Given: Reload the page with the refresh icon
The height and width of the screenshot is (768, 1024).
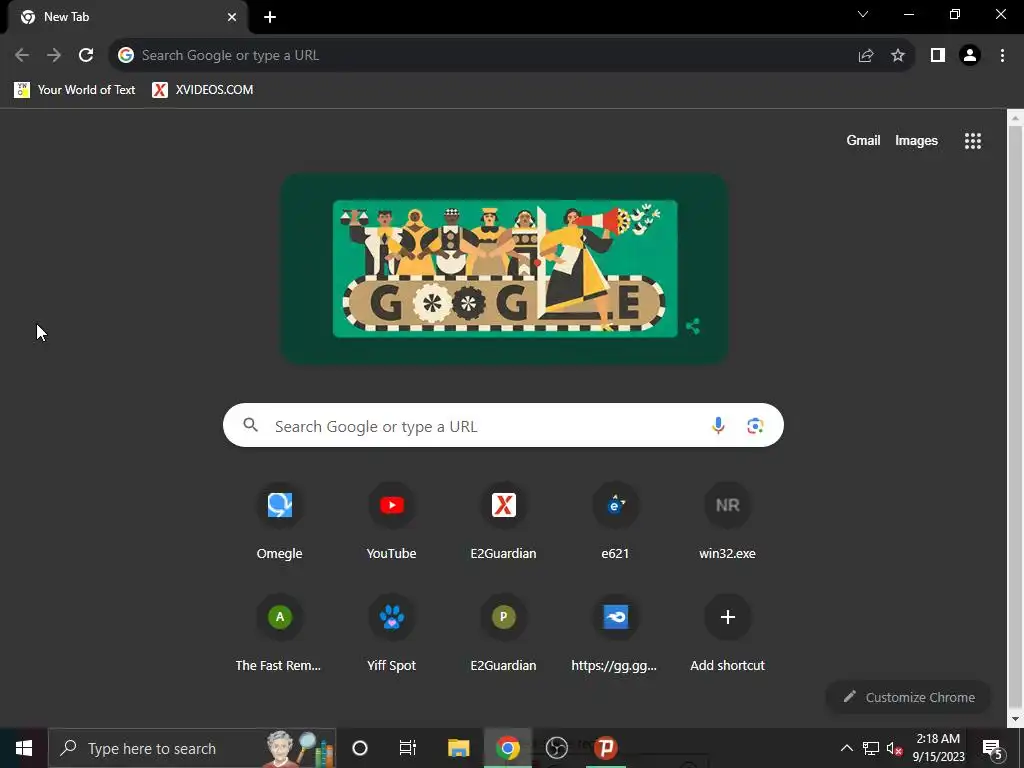Looking at the screenshot, I should pos(86,56).
